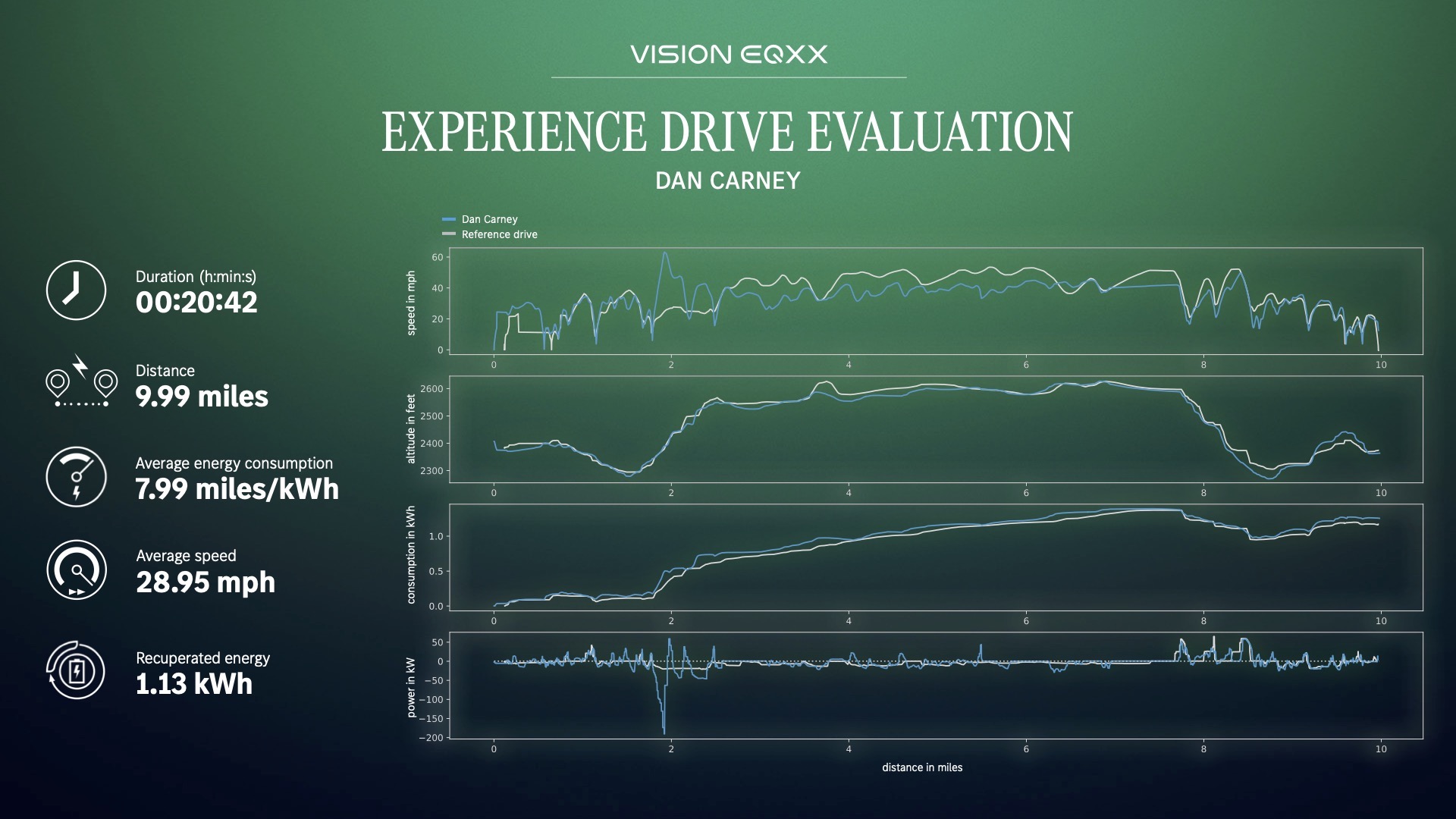Click the 7.99 miles/kWh consumption value
1456x819 pixels.
point(237,489)
